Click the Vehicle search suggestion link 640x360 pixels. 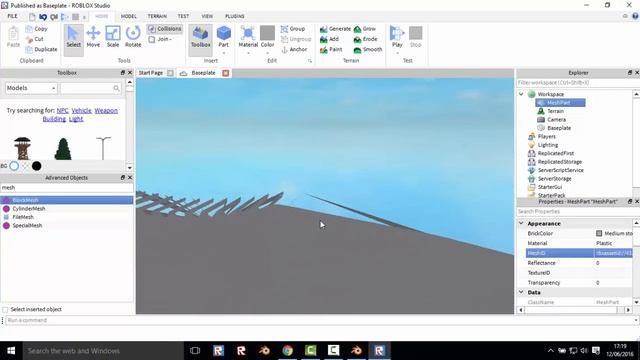click(81, 111)
